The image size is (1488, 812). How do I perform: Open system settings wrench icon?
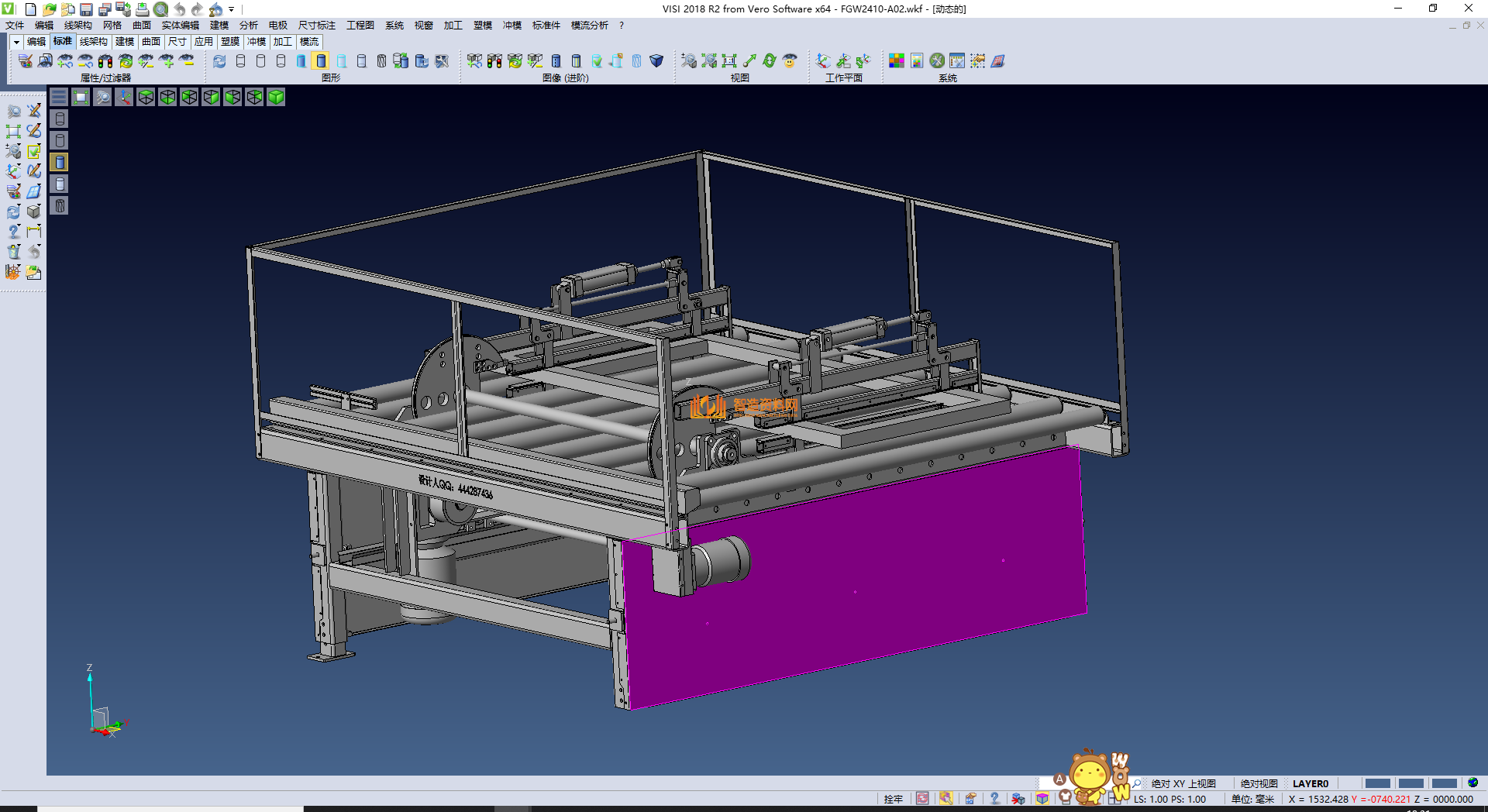(937, 61)
